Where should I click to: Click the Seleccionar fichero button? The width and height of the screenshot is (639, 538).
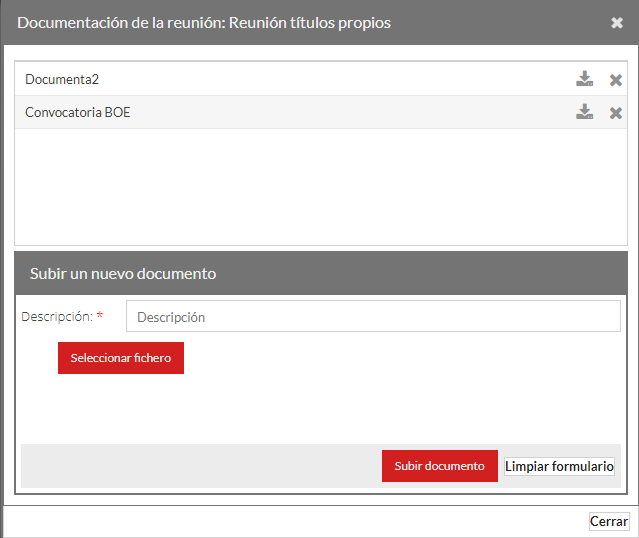(121, 358)
